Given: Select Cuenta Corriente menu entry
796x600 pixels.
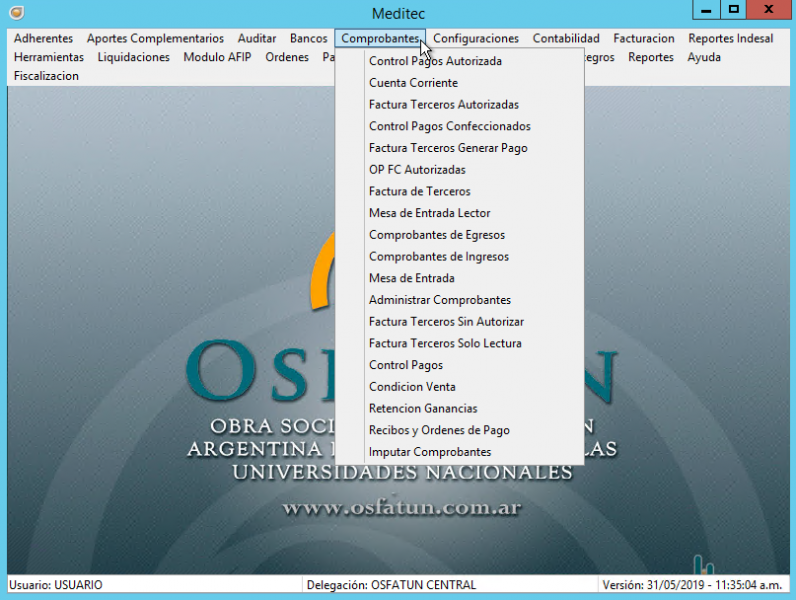Looking at the screenshot, I should 460,83.
